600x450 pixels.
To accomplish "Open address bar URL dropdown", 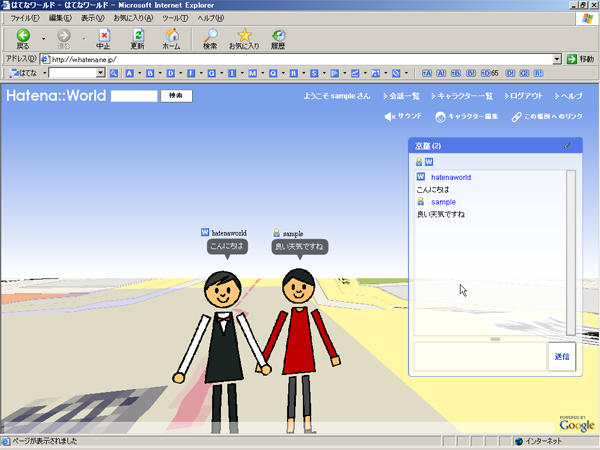I will tap(557, 59).
